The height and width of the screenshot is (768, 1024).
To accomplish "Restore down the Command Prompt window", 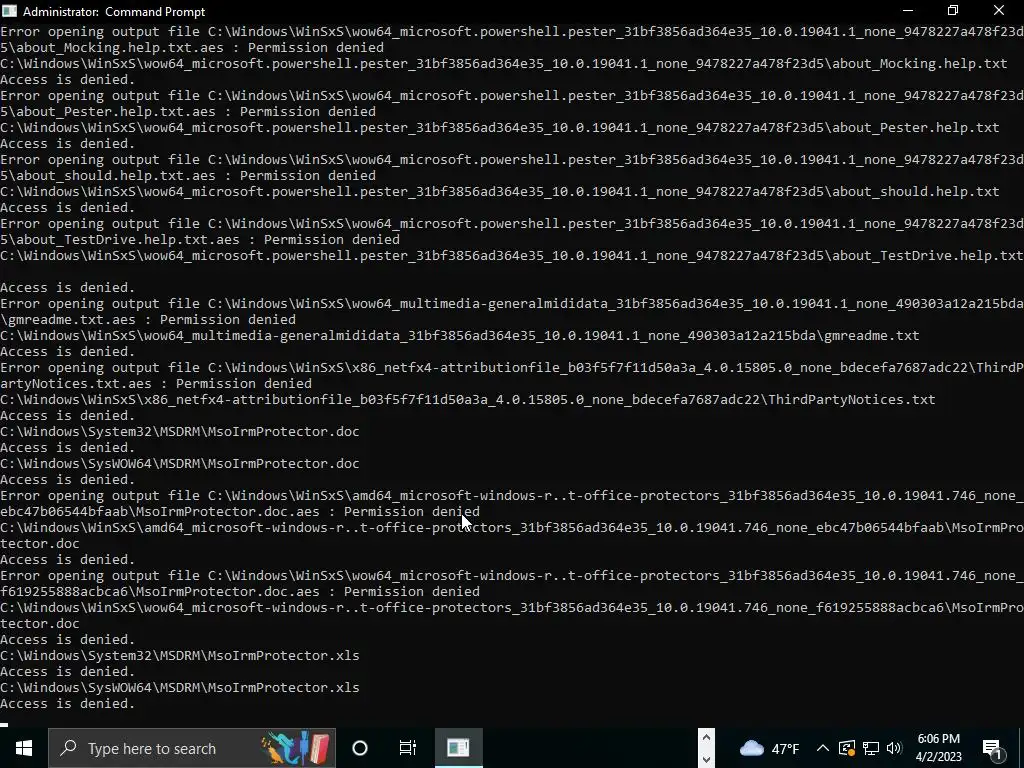I will coord(953,10).
